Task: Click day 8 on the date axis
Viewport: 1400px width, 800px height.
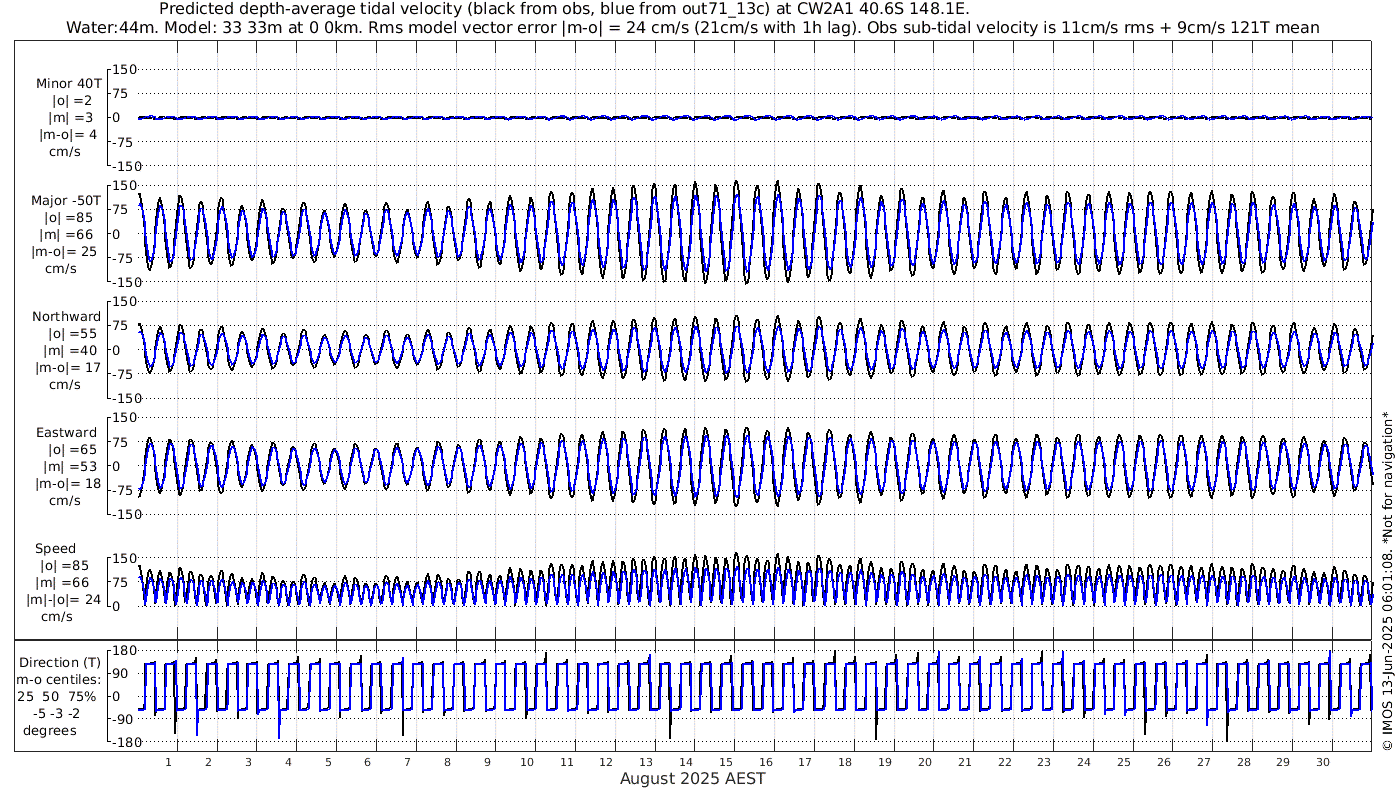Action: tap(447, 762)
